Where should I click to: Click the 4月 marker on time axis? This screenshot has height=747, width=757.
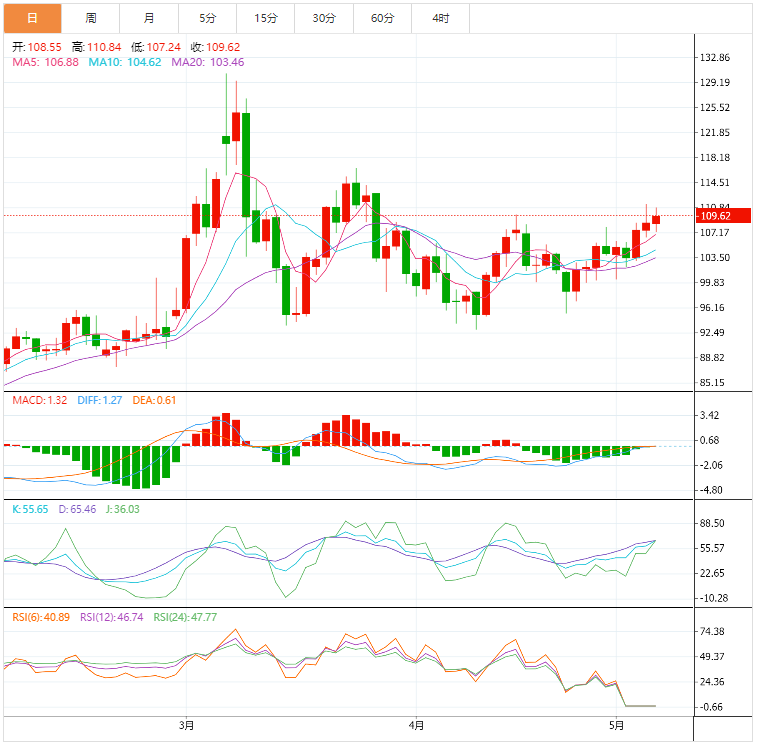coord(416,725)
